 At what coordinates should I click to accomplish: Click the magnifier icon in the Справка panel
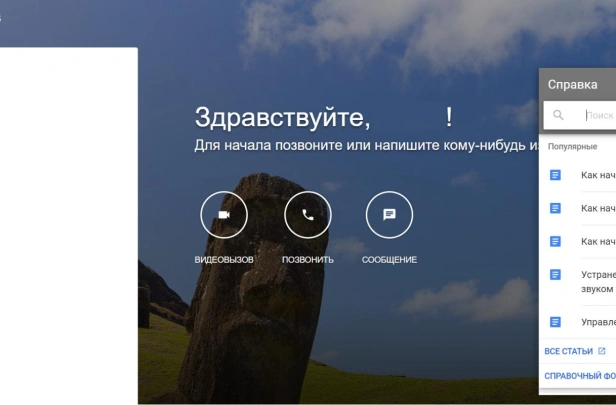click(558, 115)
